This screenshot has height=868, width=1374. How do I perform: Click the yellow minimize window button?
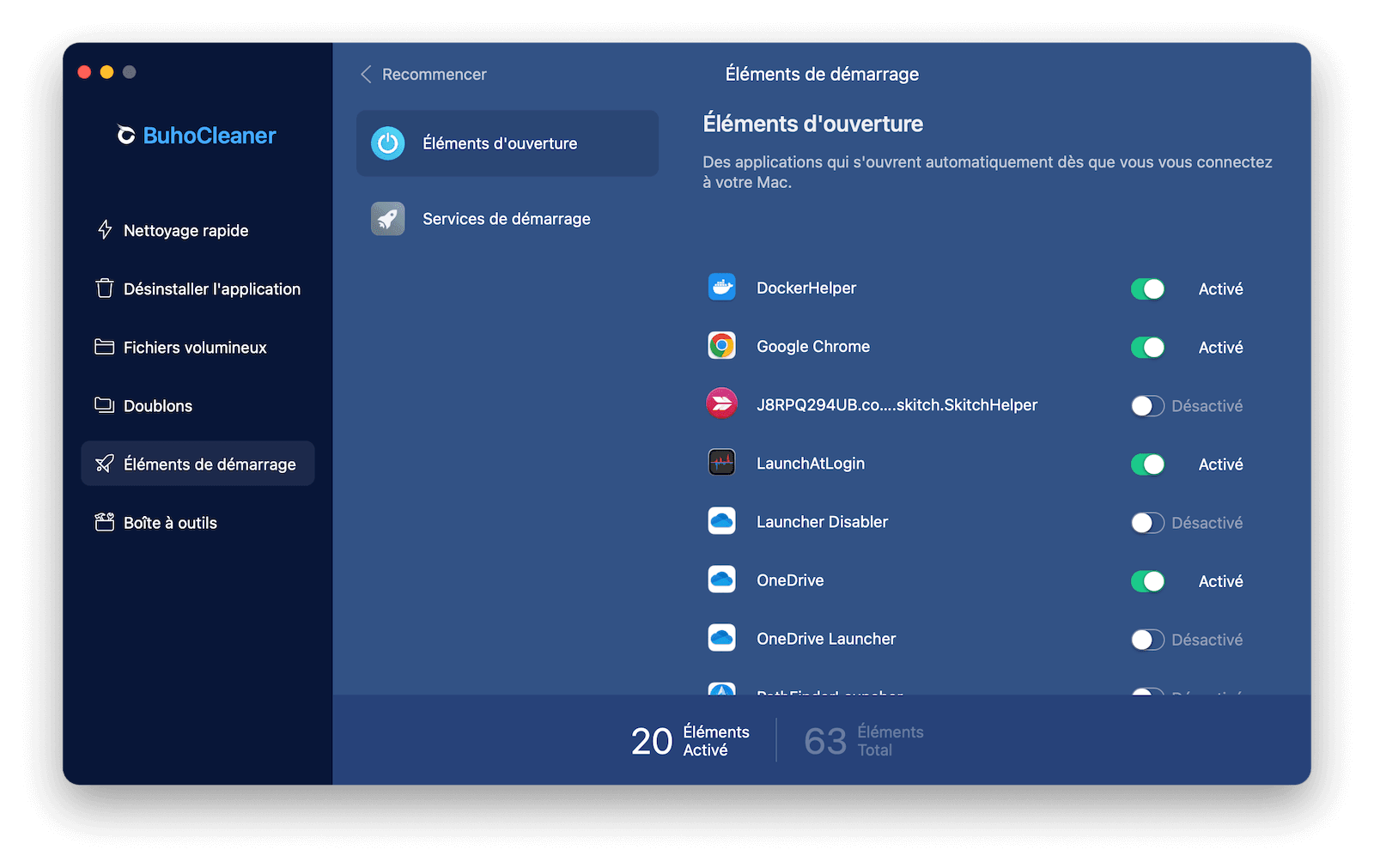[106, 72]
